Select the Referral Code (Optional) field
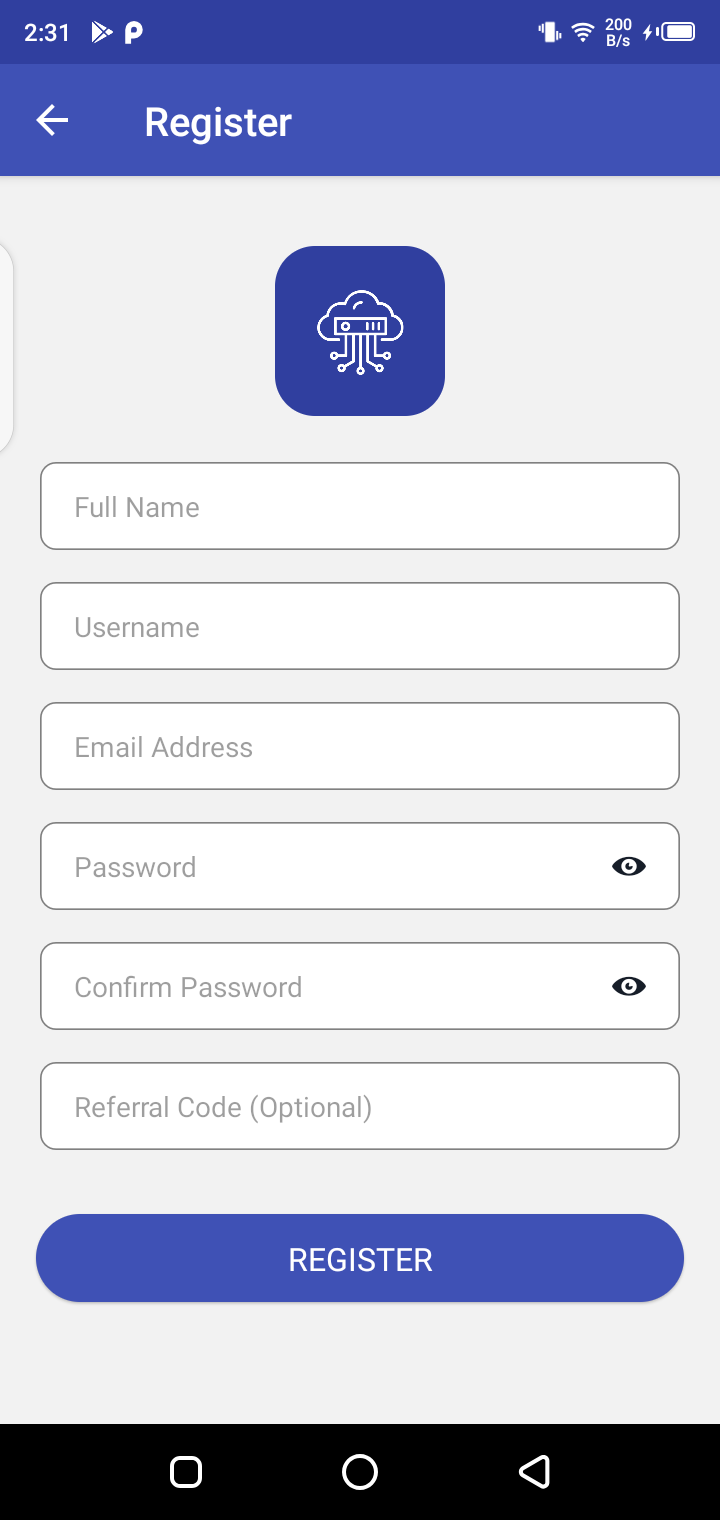 click(360, 1106)
